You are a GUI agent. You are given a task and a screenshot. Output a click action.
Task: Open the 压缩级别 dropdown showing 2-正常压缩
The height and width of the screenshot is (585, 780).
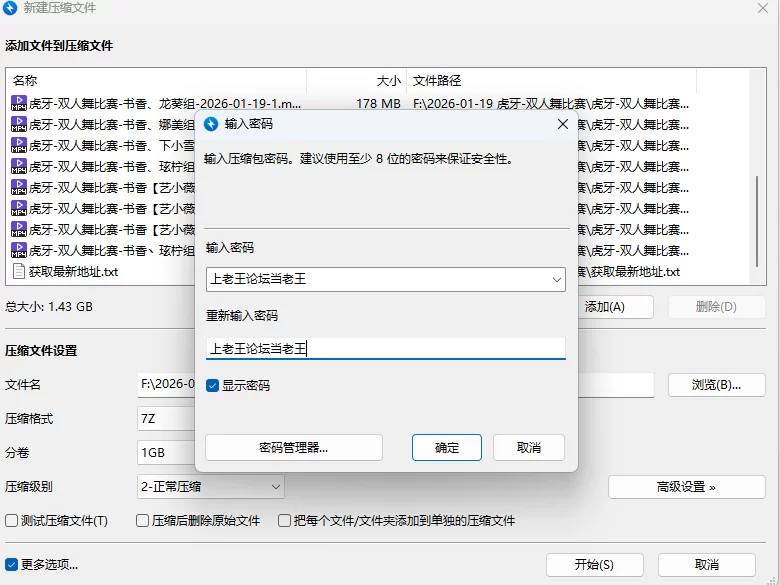(275, 487)
